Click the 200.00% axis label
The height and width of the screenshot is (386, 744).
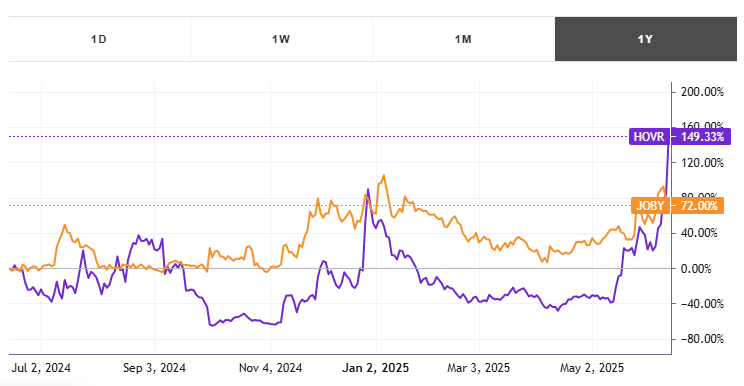(x=703, y=92)
